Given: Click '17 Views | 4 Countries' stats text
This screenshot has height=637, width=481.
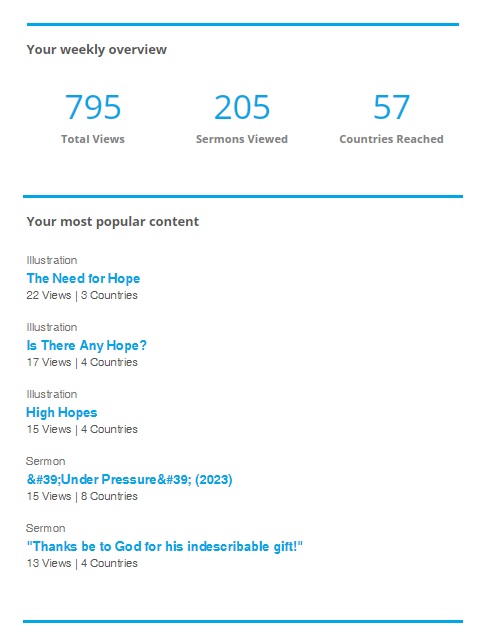Looking at the screenshot, I should [x=82, y=362].
